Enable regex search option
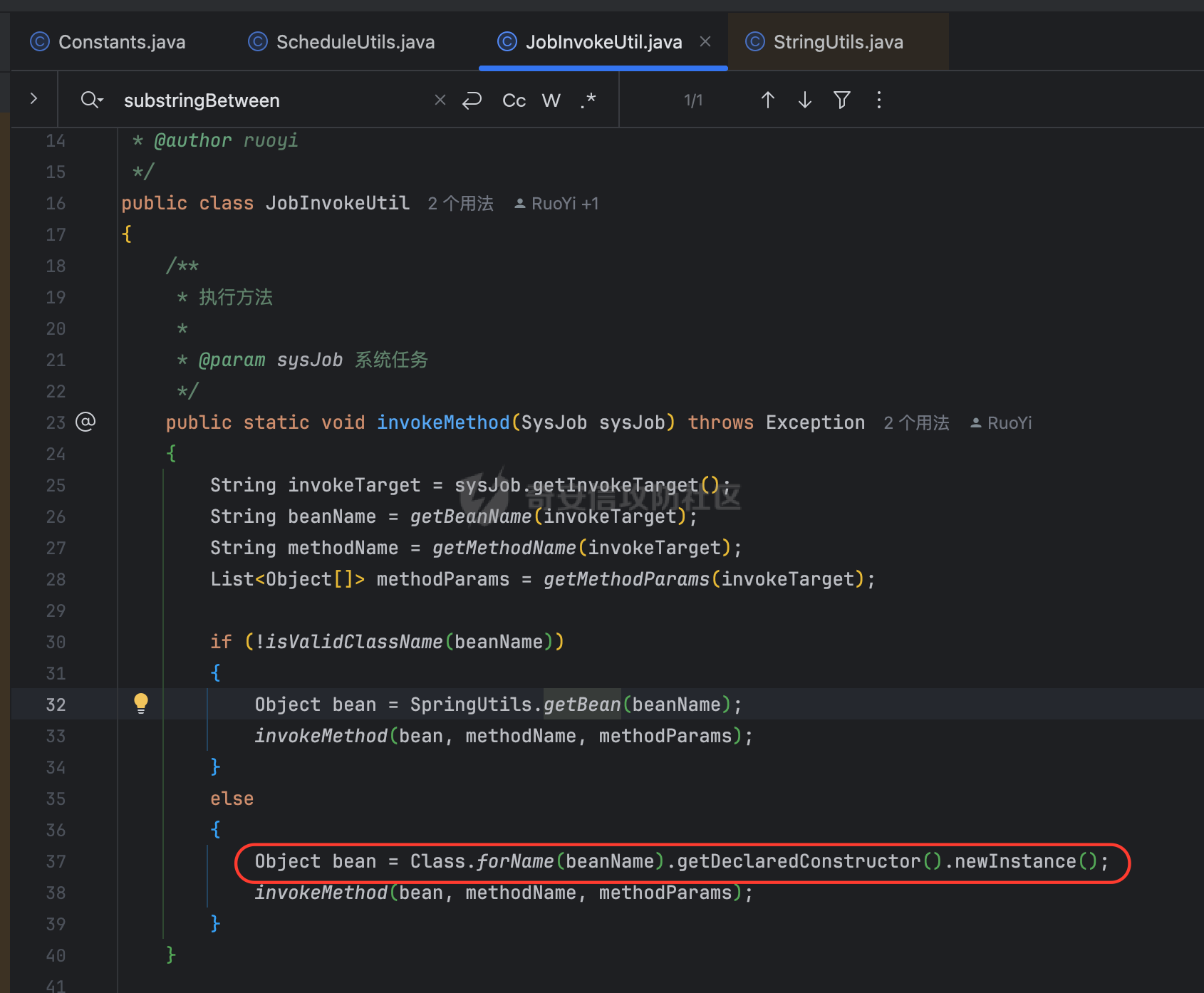This screenshot has width=1204, height=993. point(588,100)
